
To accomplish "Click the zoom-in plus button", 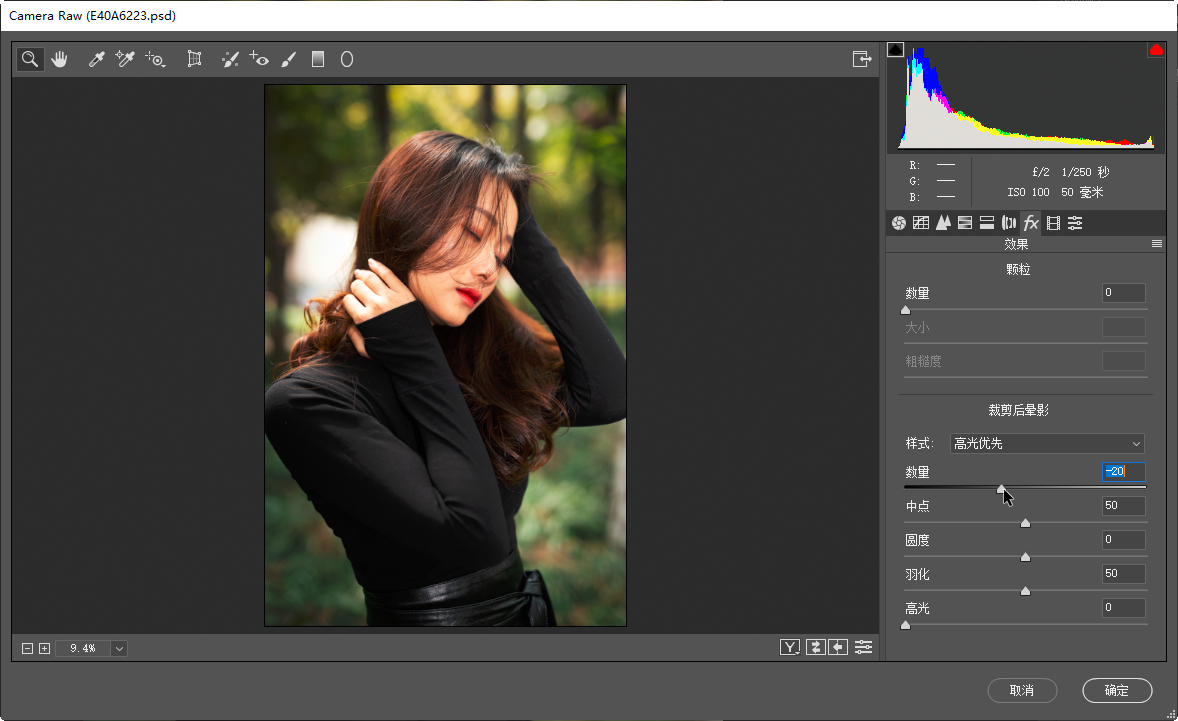I will (44, 649).
